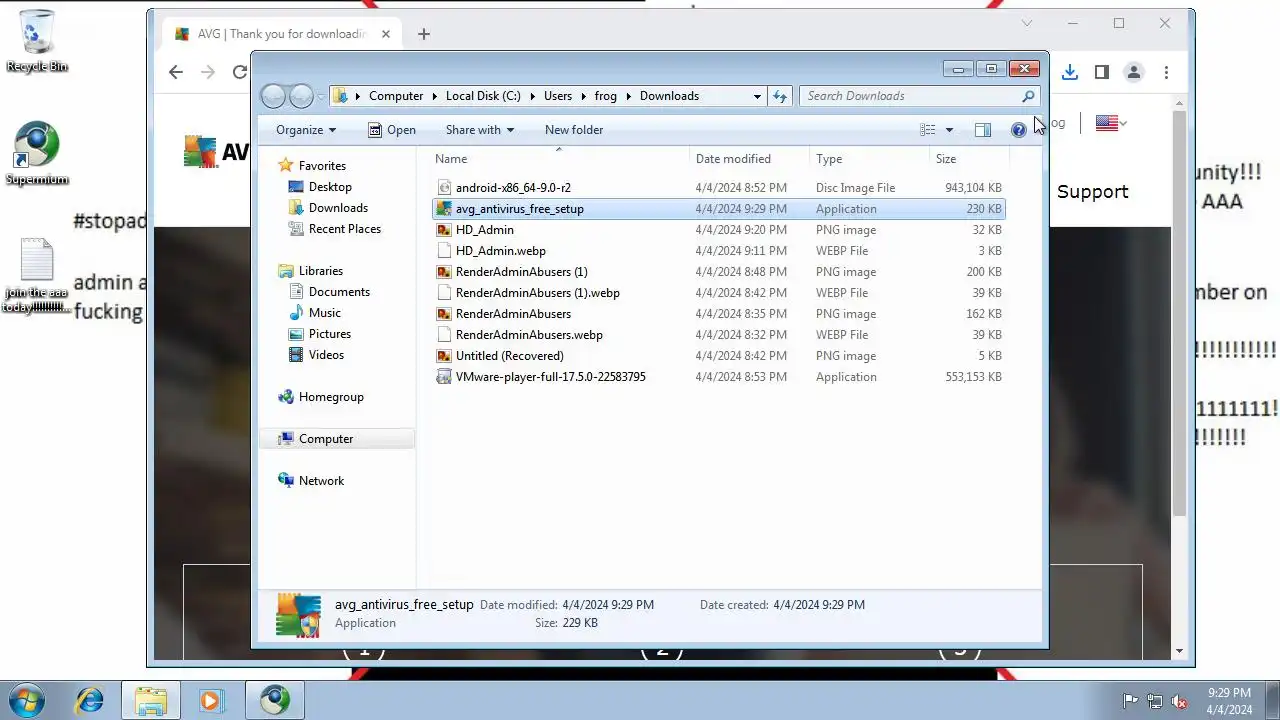Click the search magnifier icon in Explorer

1027,96
